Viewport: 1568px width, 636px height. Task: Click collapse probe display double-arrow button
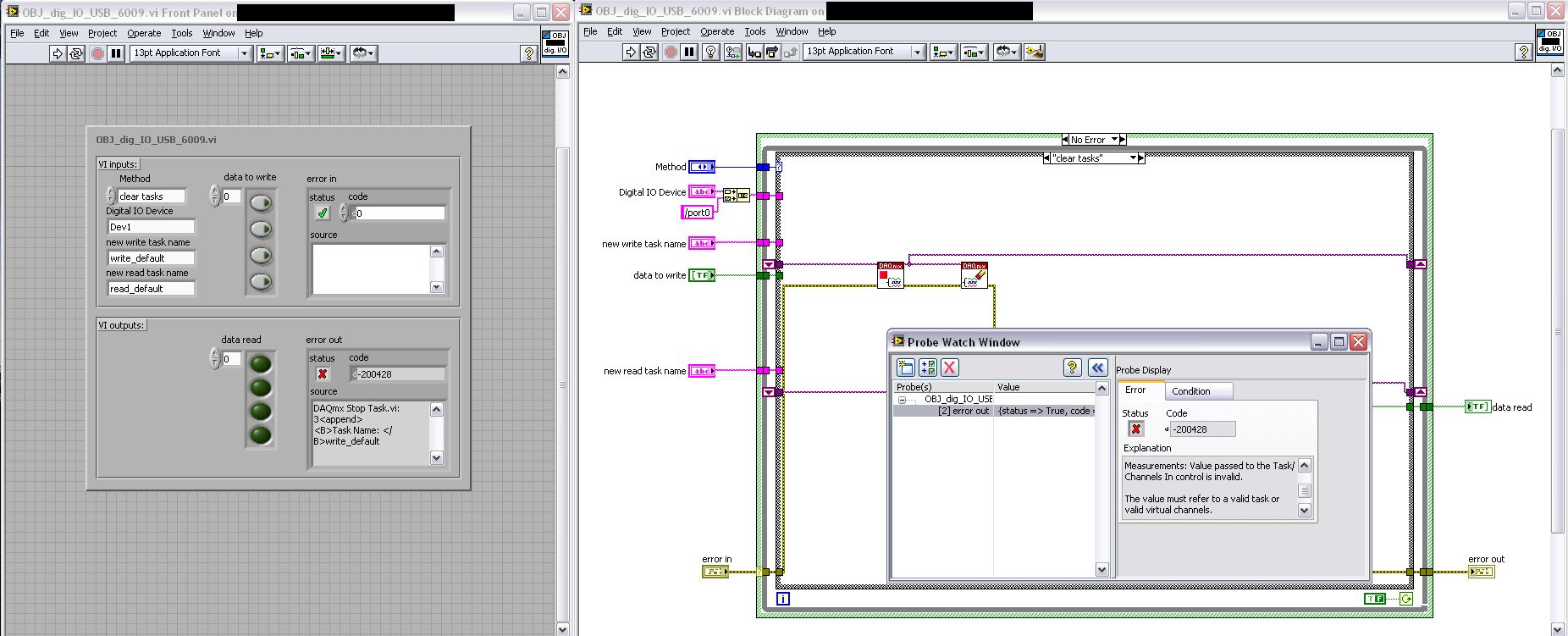coord(1097,368)
